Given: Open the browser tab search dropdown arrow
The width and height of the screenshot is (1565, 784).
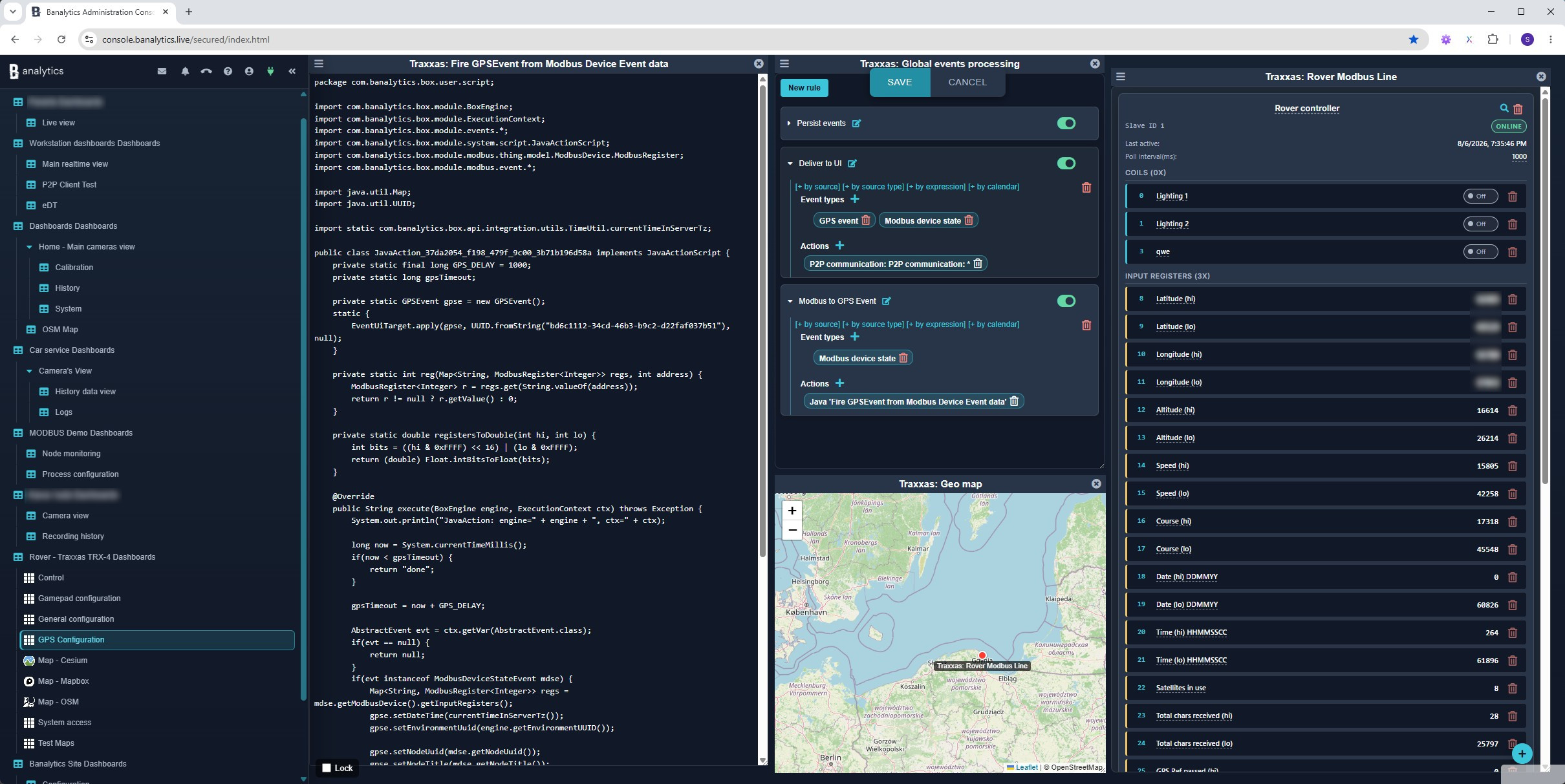Looking at the screenshot, I should click(12, 12).
